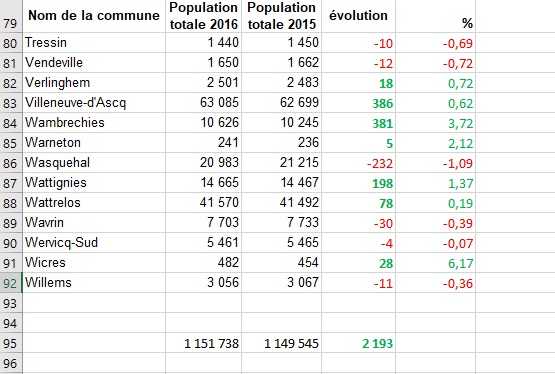Select row header 80

[x=11, y=43]
